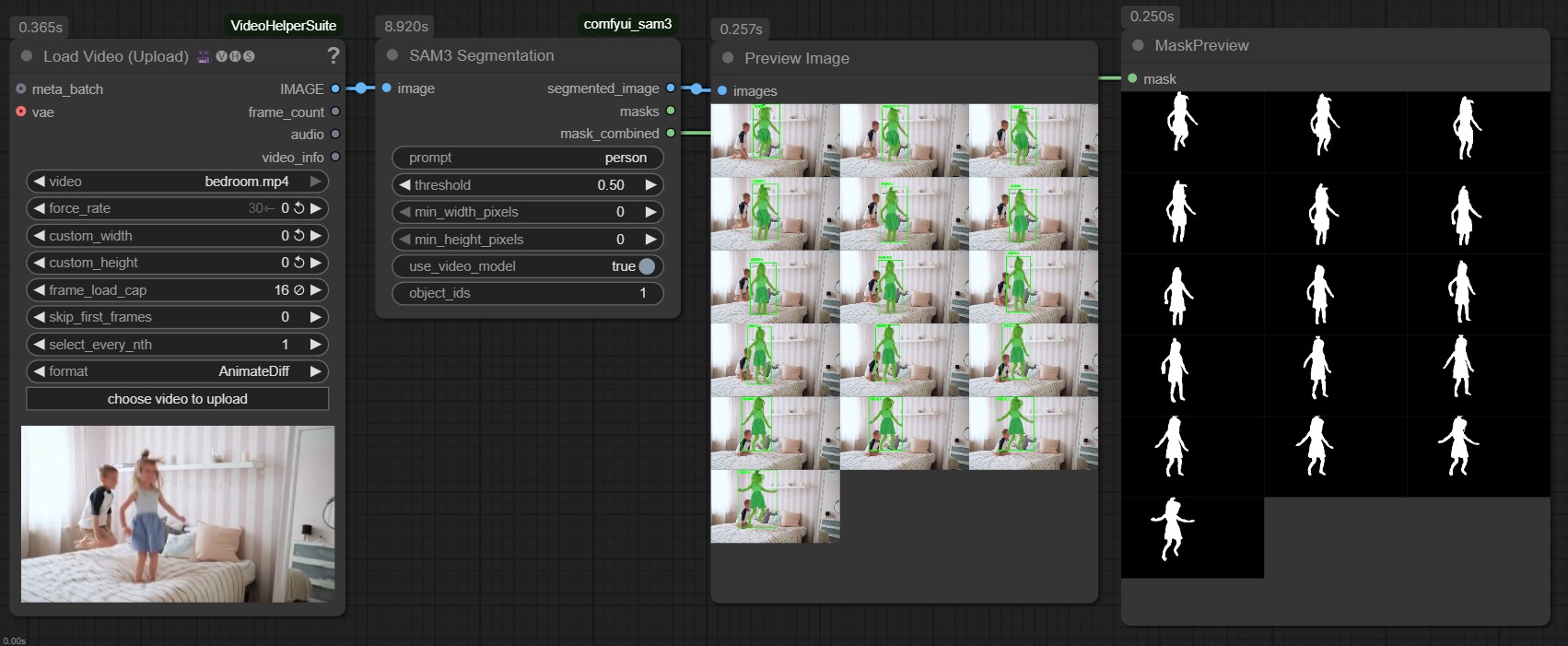Click the segmented_image output socket
Viewport: 1568px width, 646px height.
click(x=671, y=88)
